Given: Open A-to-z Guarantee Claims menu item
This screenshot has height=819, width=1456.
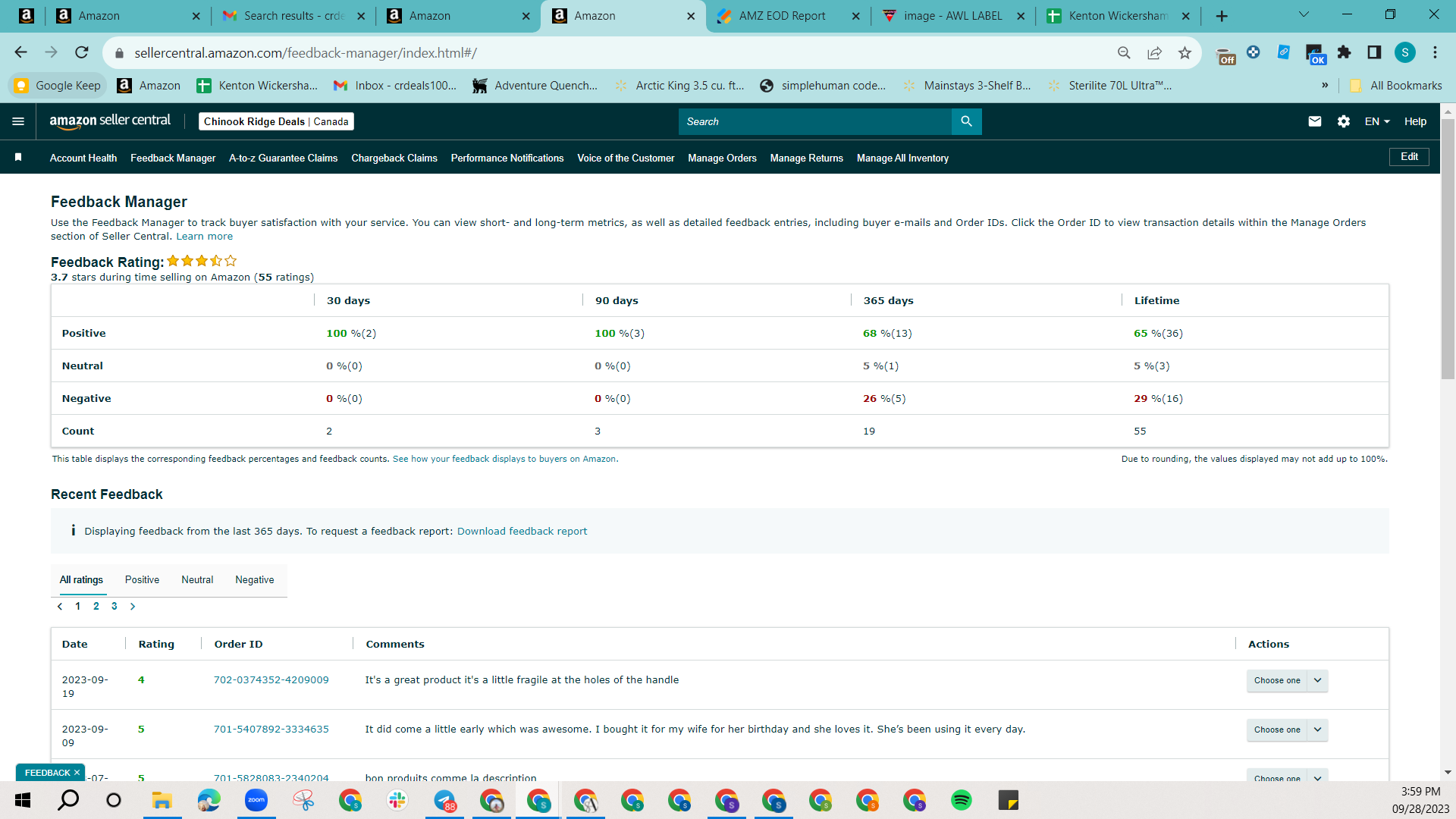Looking at the screenshot, I should point(283,158).
